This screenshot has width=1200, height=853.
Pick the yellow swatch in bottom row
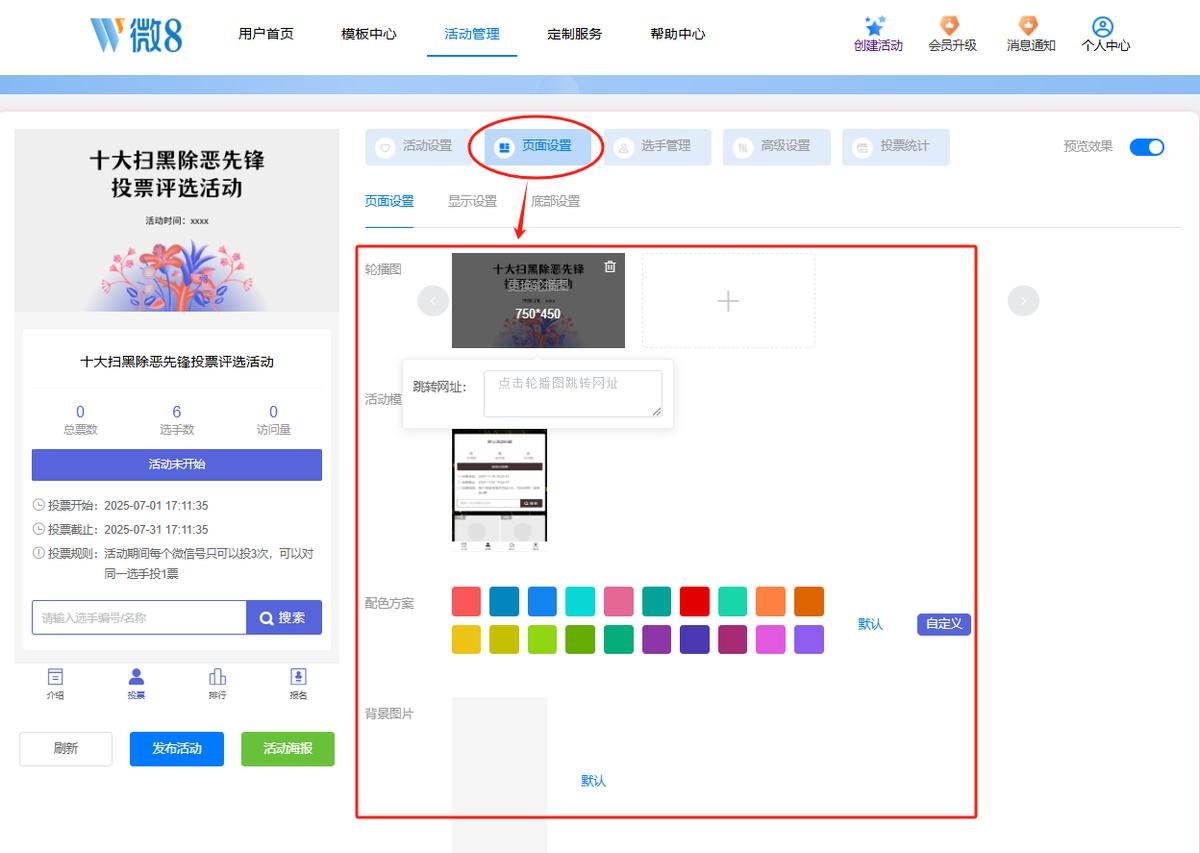[467, 640]
